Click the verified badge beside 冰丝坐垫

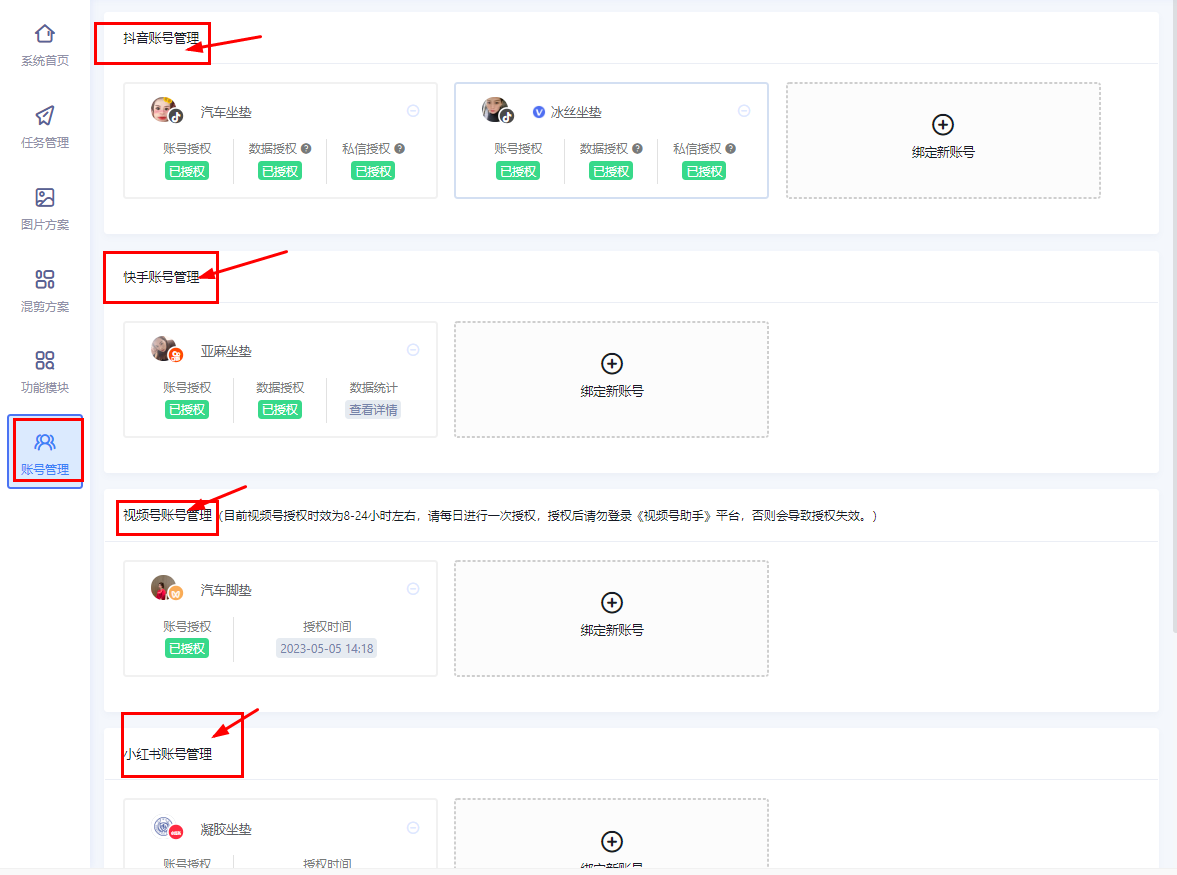pyautogui.click(x=538, y=112)
